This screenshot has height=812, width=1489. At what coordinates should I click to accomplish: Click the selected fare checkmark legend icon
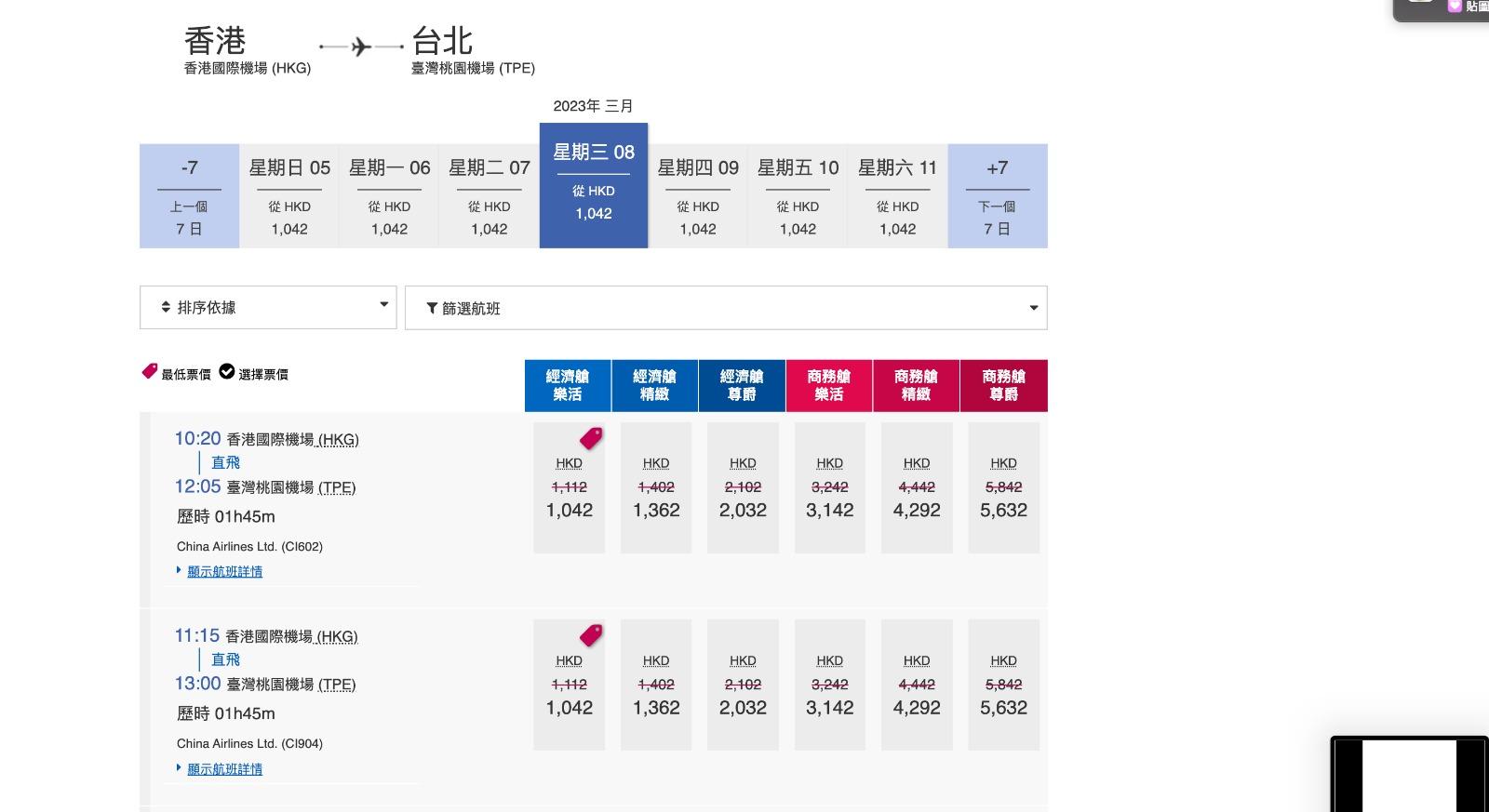pyautogui.click(x=227, y=372)
